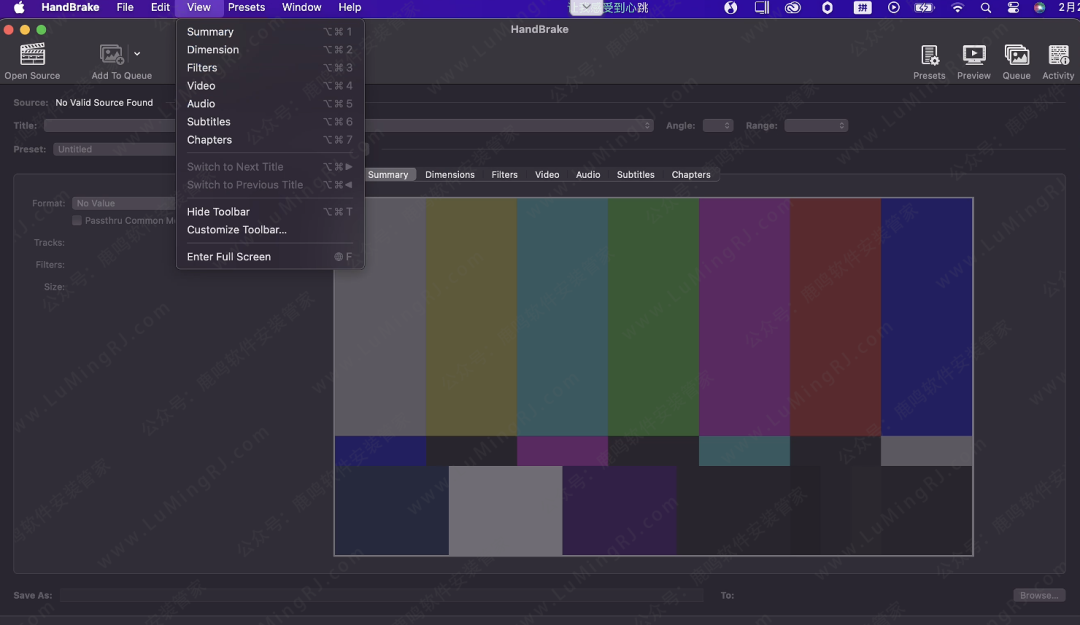
Task: Click the Apple menu icon
Action: coord(19,8)
